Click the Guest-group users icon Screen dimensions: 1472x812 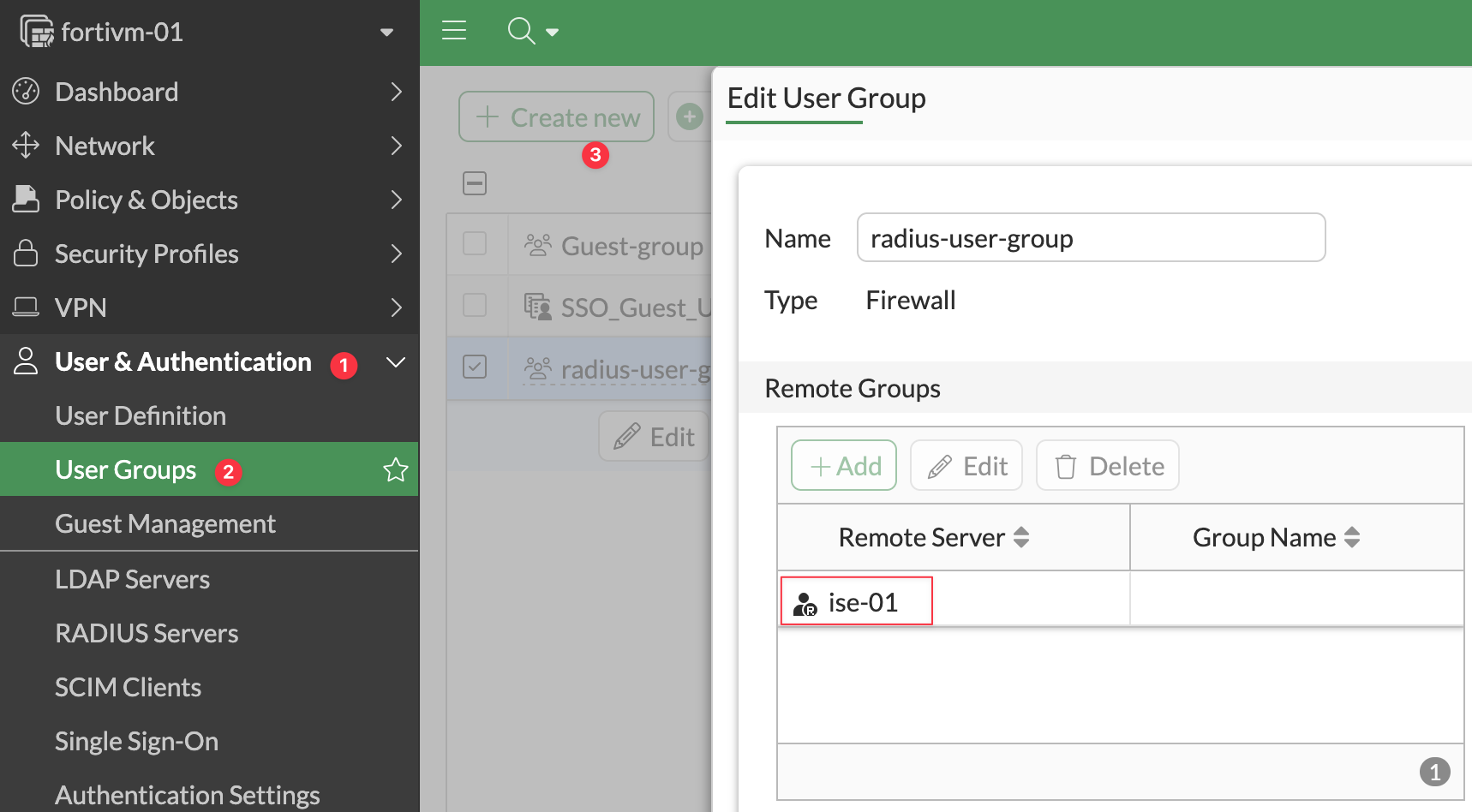537,246
